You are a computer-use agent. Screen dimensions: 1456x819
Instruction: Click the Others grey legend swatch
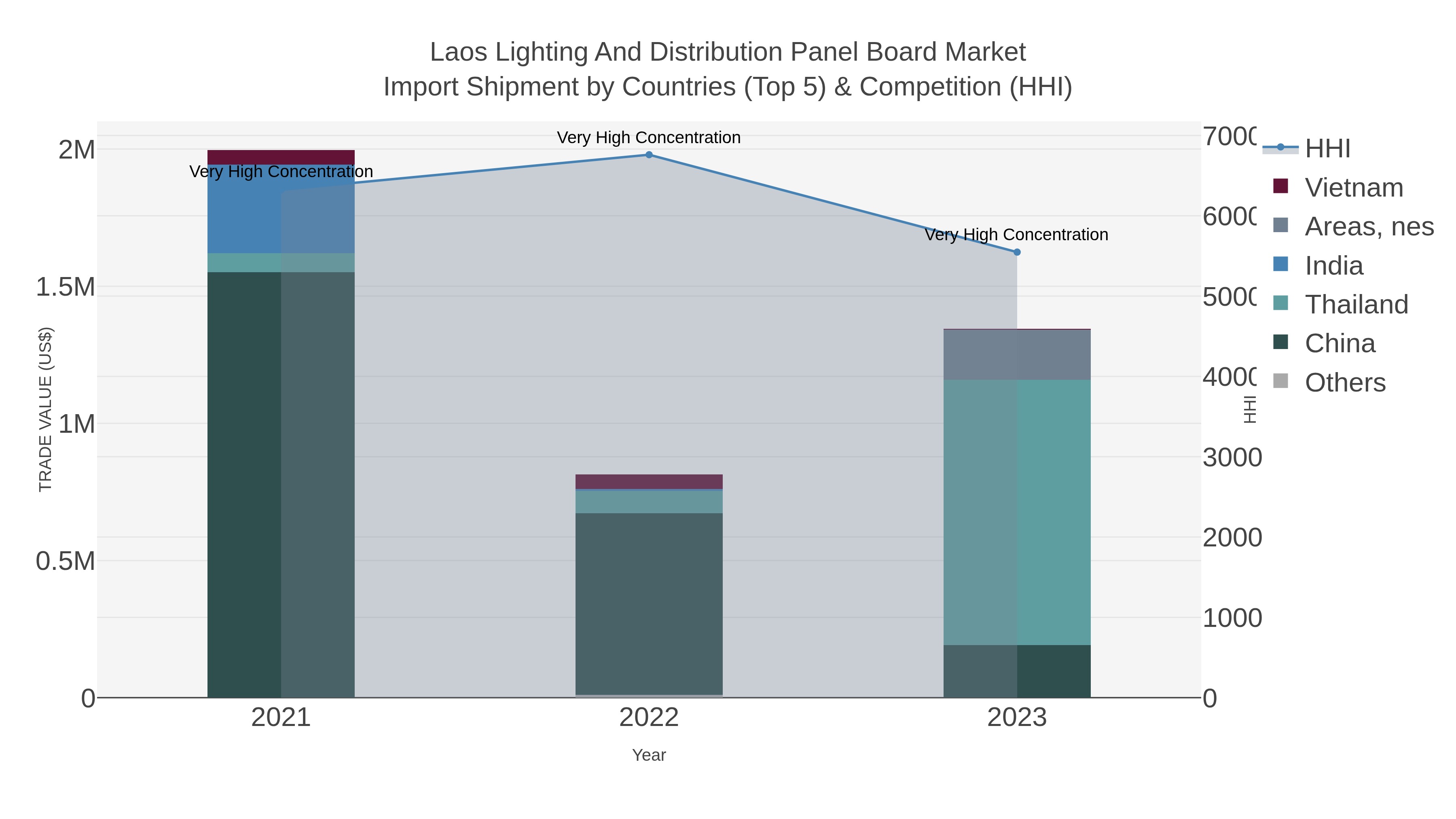coord(1280,381)
